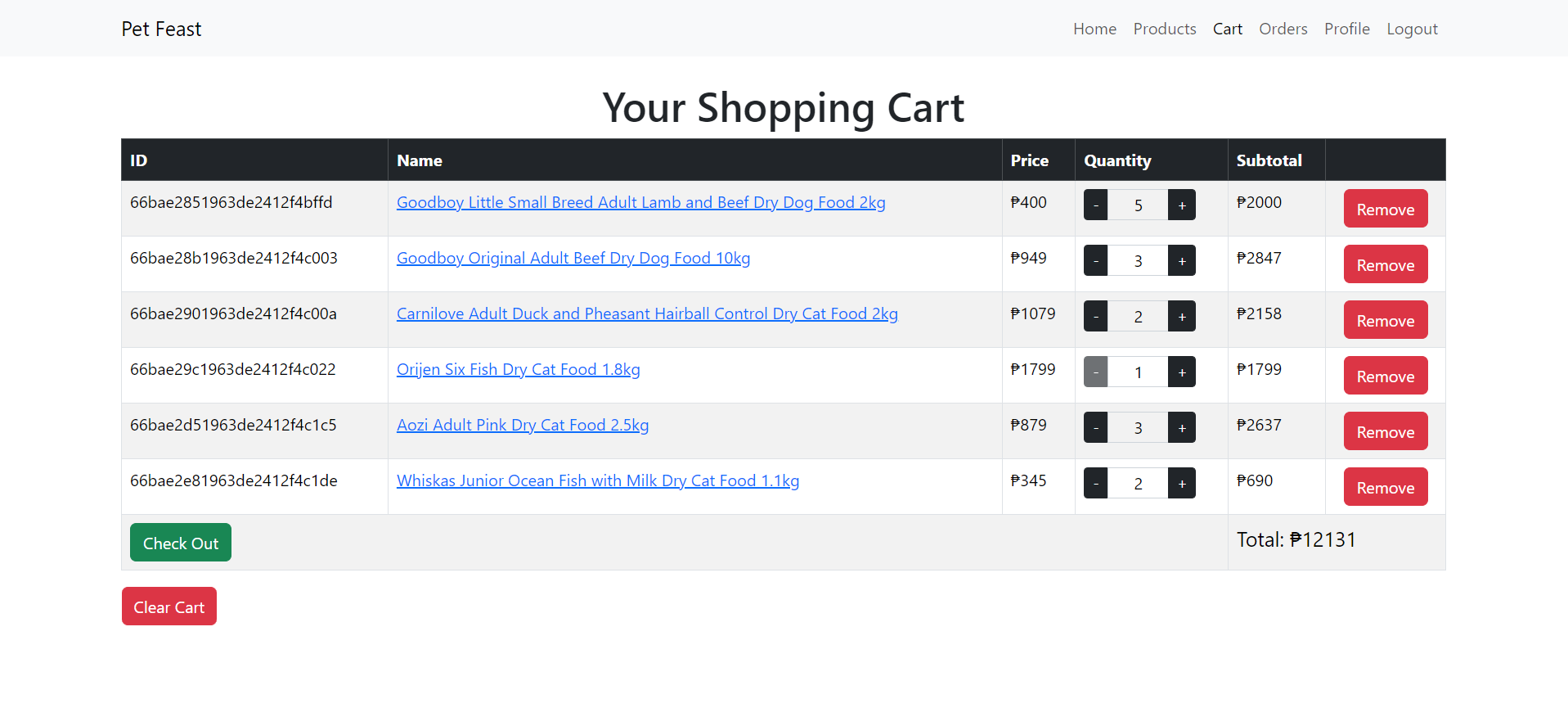Viewport: 1568px width, 726px height.
Task: Open Aozi Adult Pink Dry Cat Food link
Action: [522, 425]
